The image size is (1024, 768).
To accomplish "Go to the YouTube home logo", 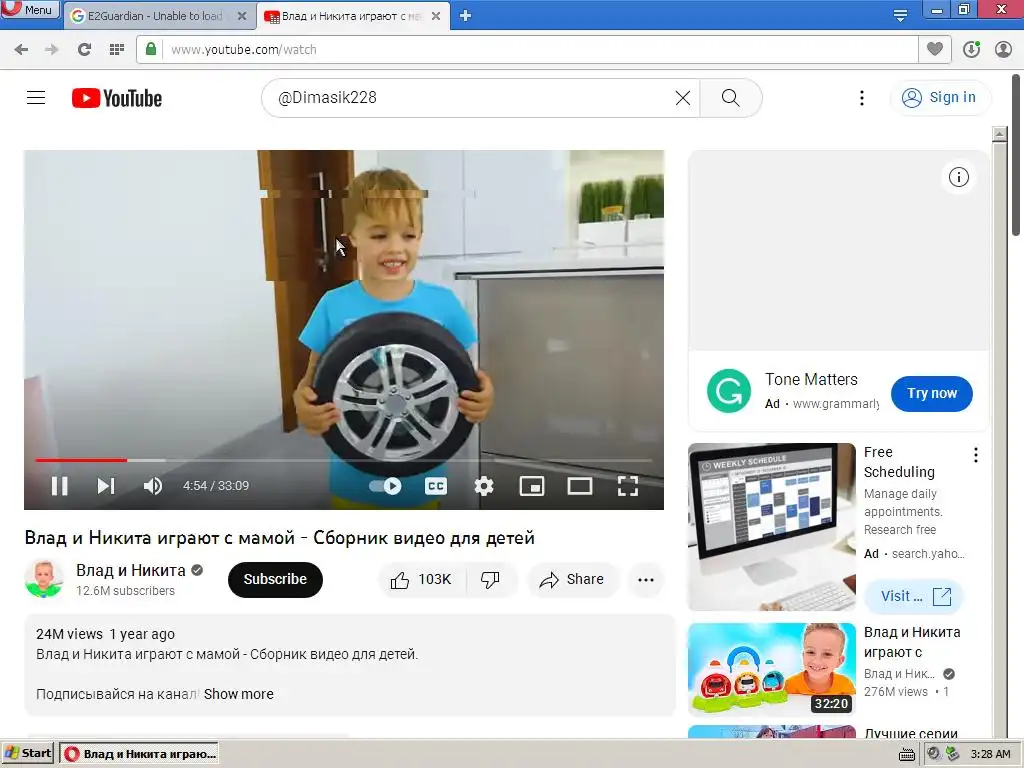I will (x=117, y=99).
